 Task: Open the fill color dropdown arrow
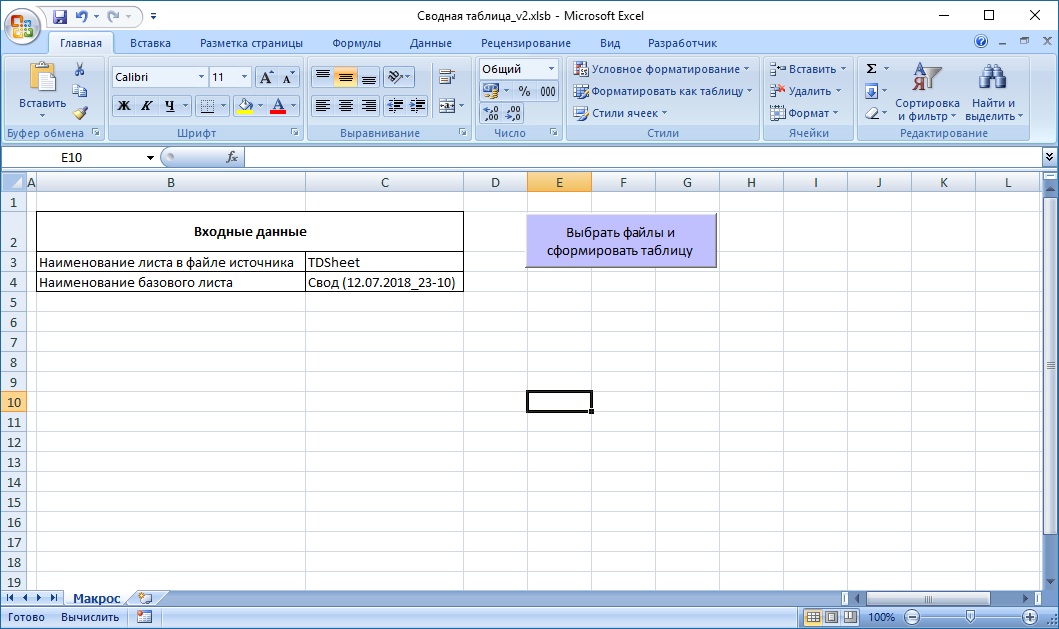point(261,105)
